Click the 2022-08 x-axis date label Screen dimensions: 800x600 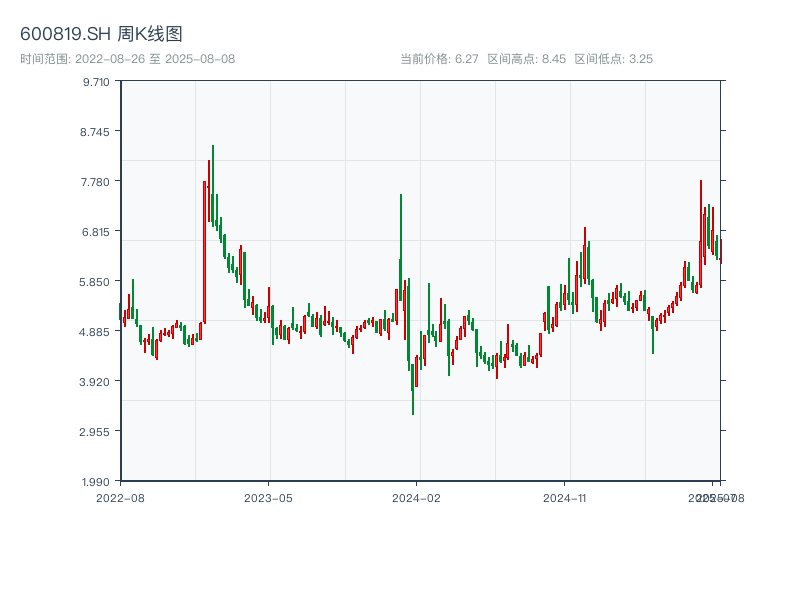pos(120,497)
